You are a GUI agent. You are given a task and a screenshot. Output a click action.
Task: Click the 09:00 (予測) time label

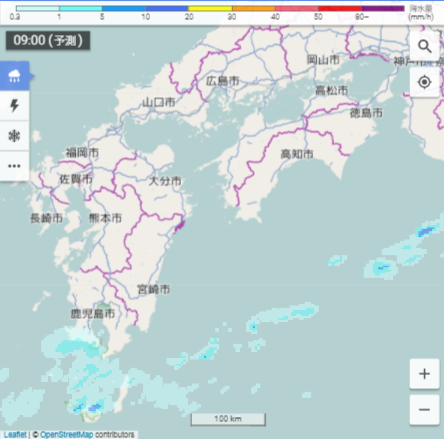coord(48,40)
